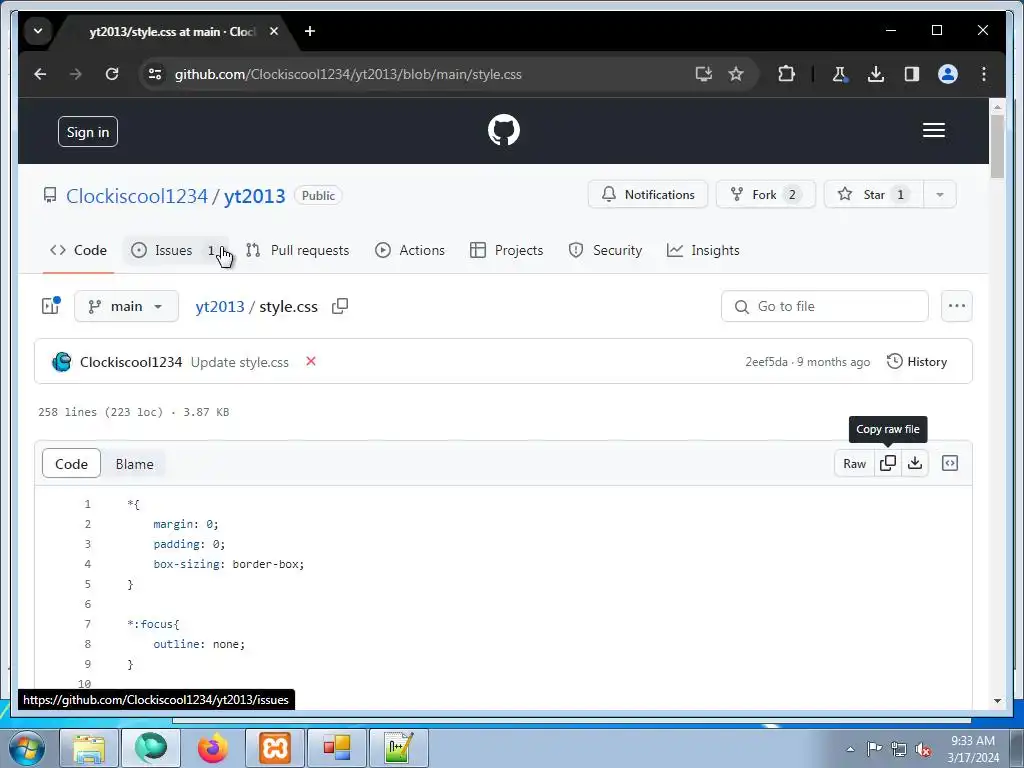Image resolution: width=1024 pixels, height=768 pixels.
Task: Open the browser extensions puzzle icon
Action: tap(786, 74)
